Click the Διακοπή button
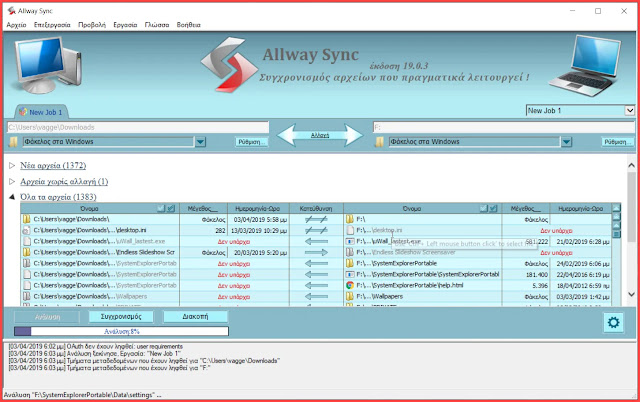640x402 pixels. pos(195,317)
